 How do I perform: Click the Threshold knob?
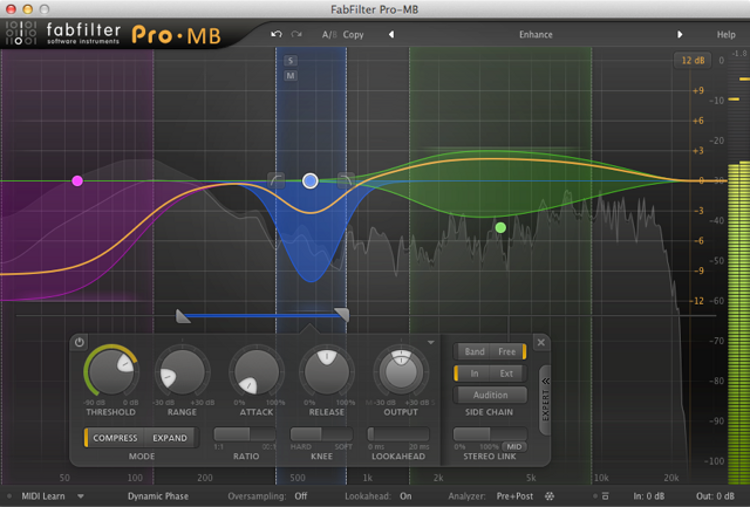(x=111, y=372)
